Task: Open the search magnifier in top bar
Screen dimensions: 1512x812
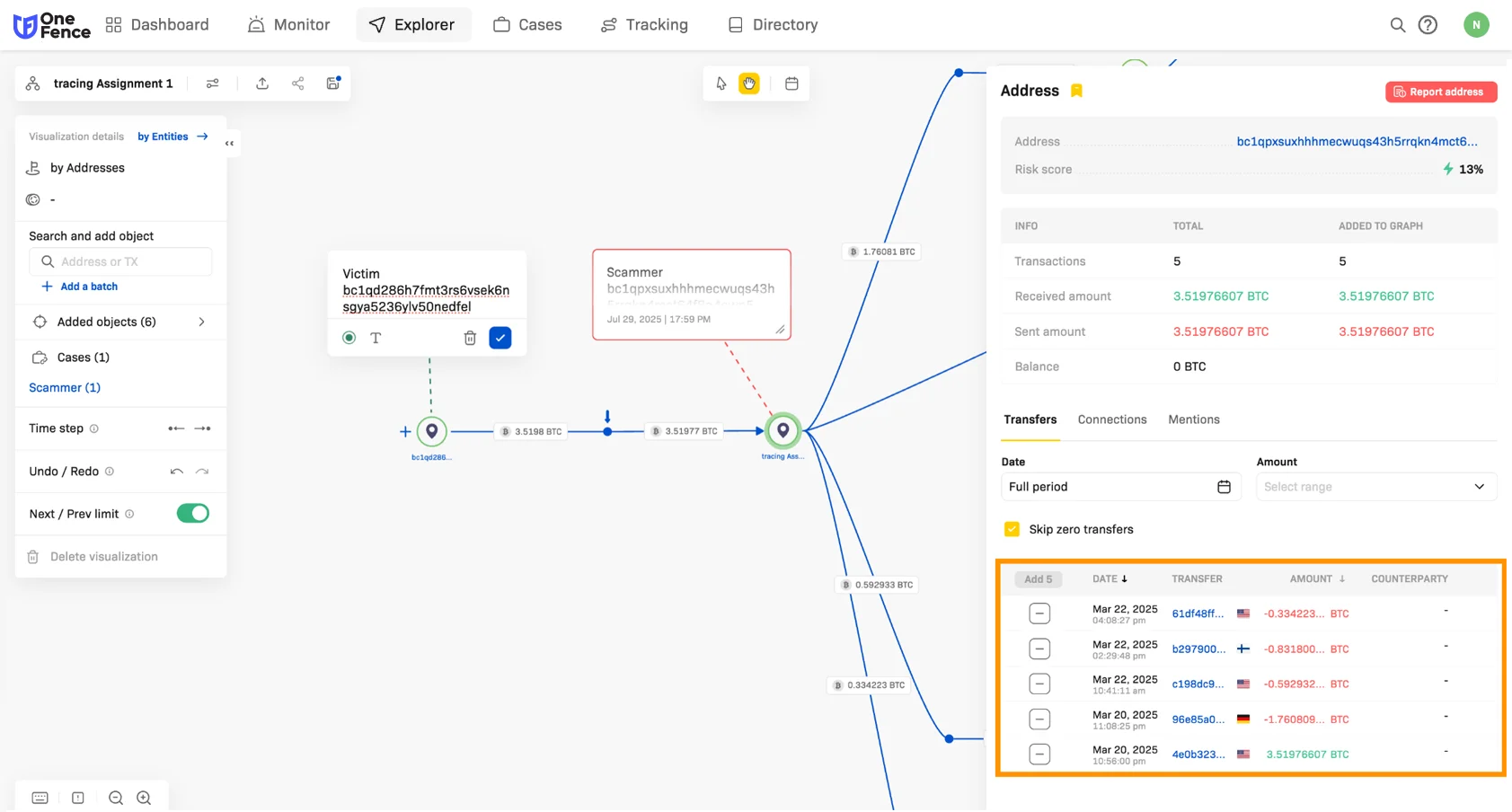Action: pyautogui.click(x=1397, y=25)
